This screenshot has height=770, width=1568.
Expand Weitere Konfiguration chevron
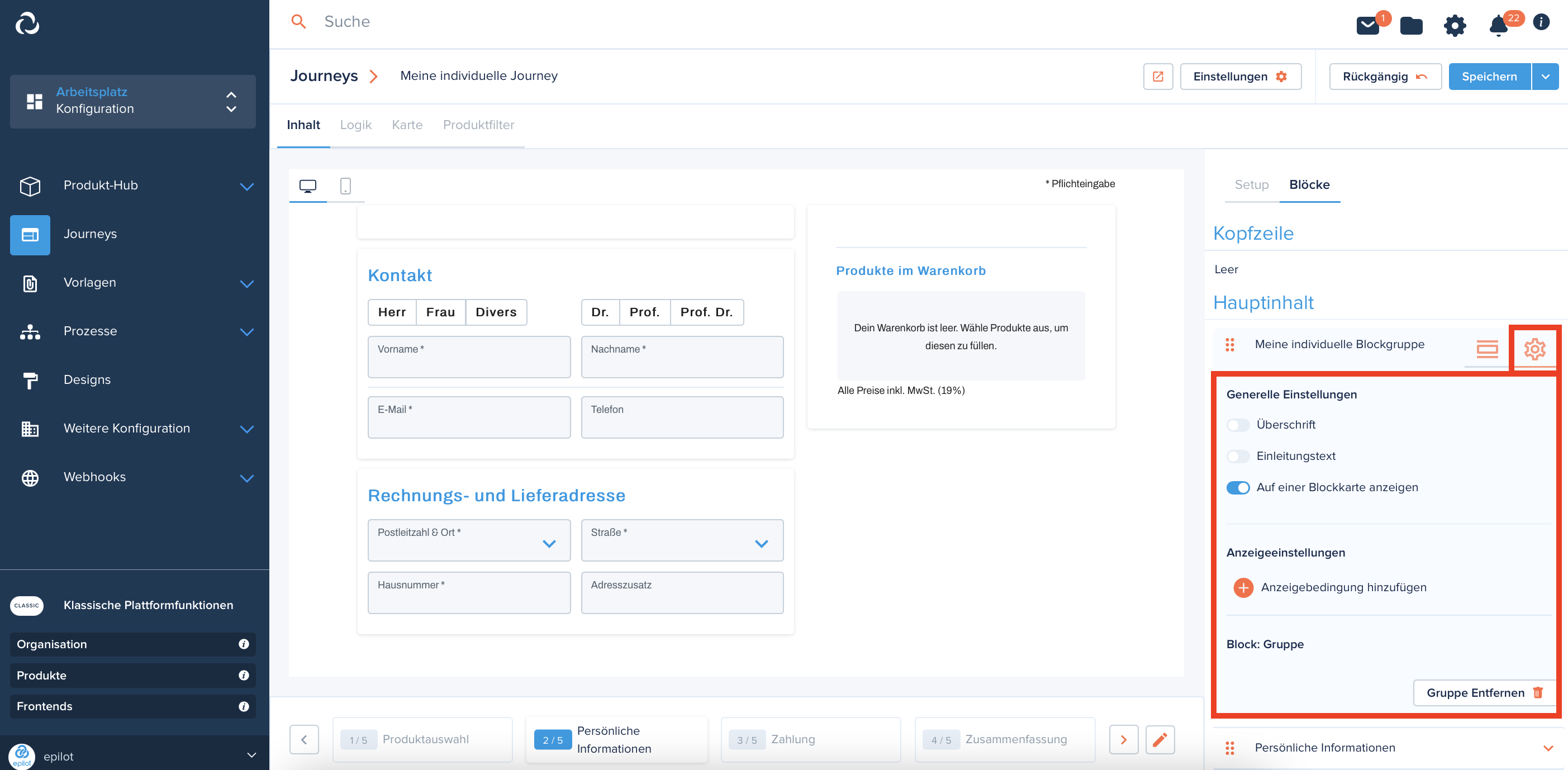click(246, 429)
